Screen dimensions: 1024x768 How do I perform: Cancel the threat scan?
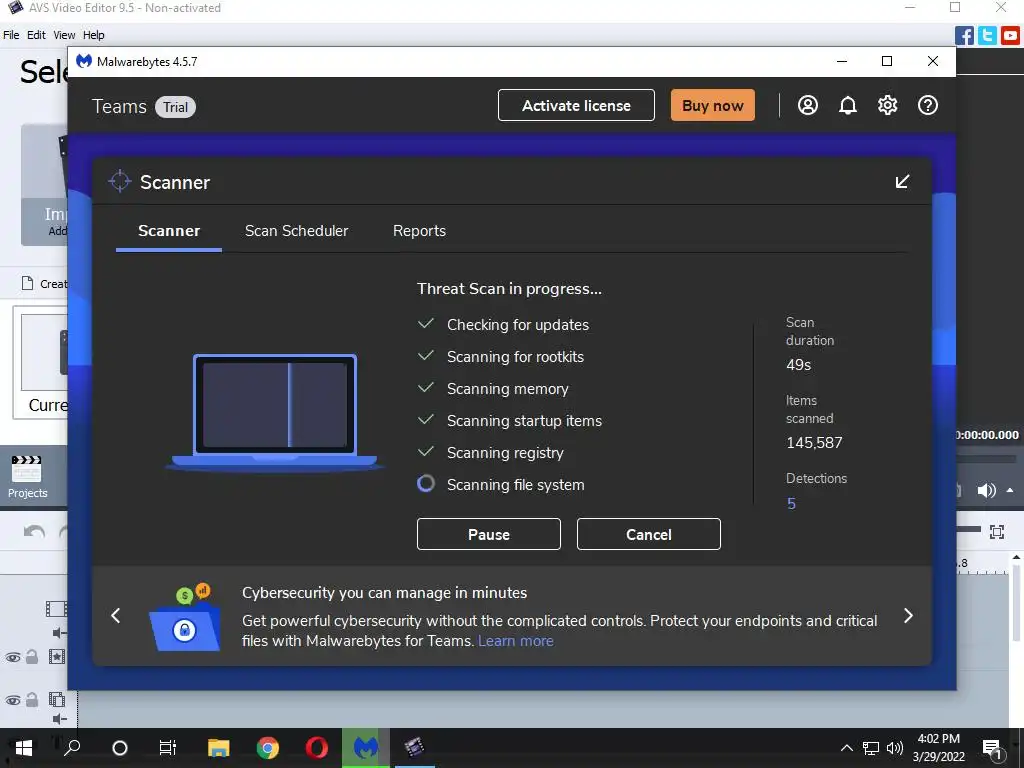(x=648, y=534)
